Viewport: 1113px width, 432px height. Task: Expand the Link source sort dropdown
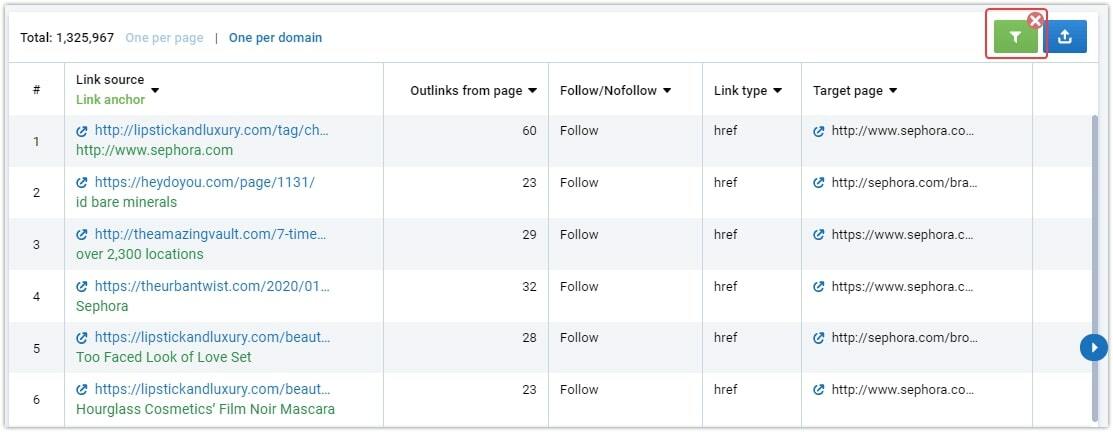pyautogui.click(x=155, y=90)
